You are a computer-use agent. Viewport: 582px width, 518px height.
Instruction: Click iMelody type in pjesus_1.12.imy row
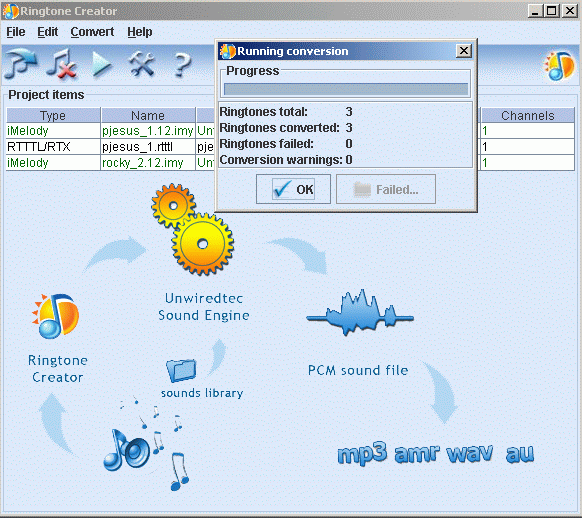(53, 131)
